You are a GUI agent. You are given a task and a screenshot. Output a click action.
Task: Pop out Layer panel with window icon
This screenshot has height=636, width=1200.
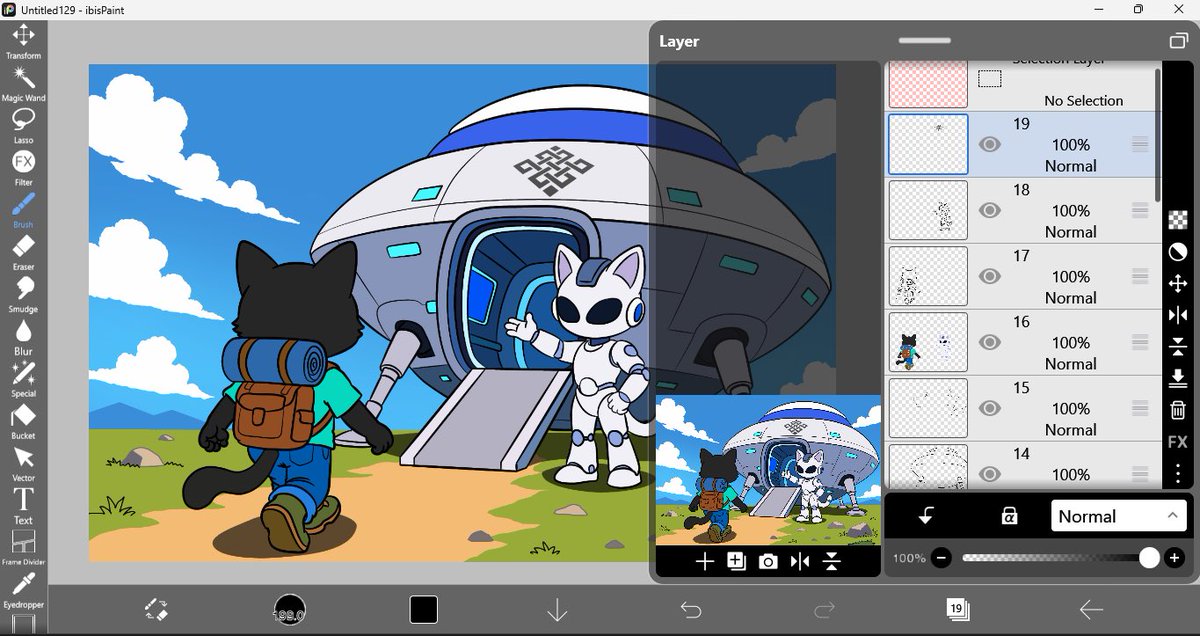tap(1178, 41)
